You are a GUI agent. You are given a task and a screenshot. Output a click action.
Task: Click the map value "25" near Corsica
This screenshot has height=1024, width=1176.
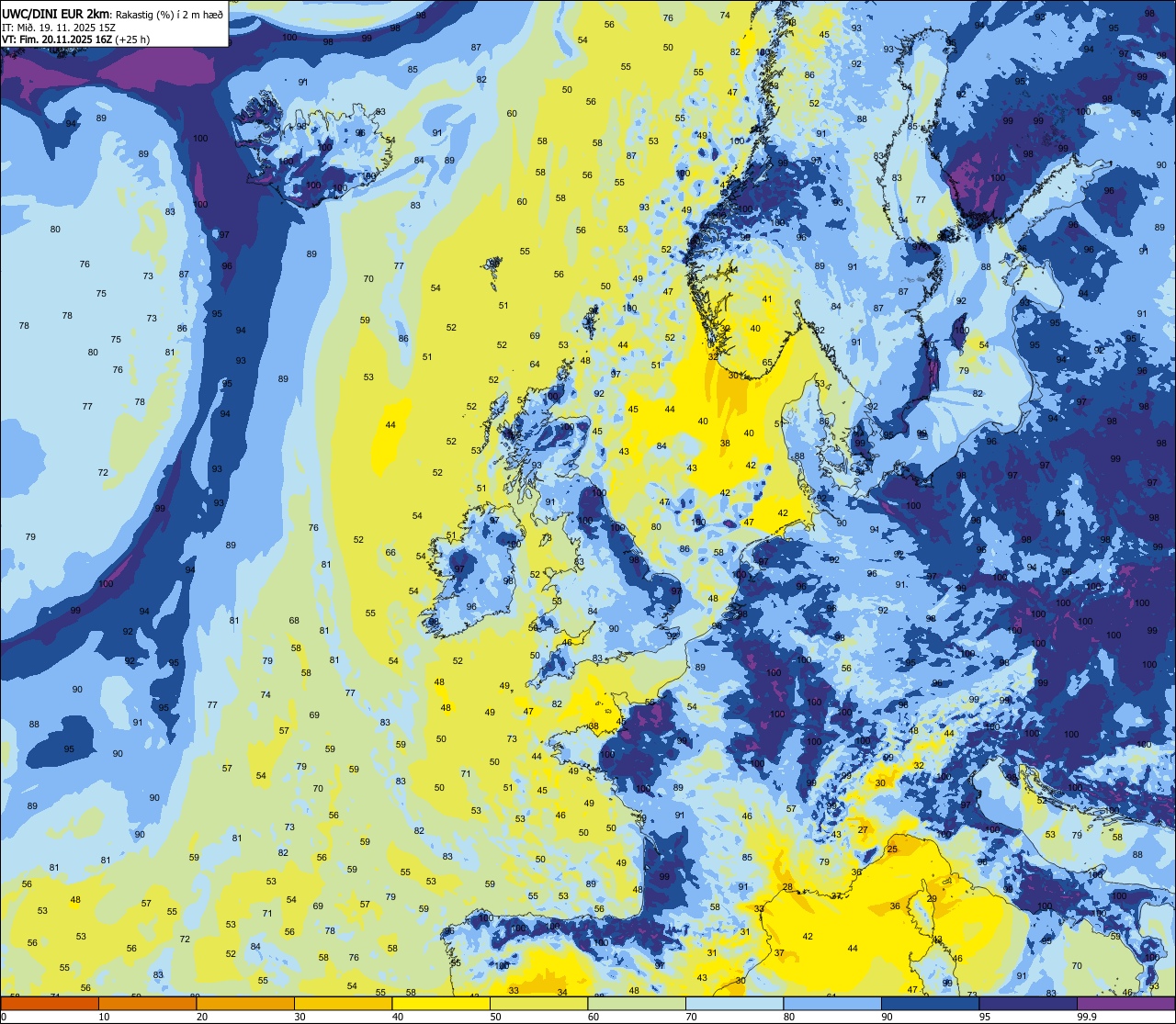pyautogui.click(x=892, y=850)
